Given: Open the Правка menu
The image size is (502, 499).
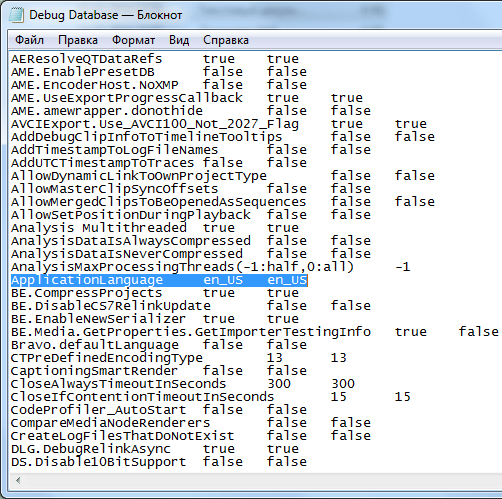Looking at the screenshot, I should 78,40.
